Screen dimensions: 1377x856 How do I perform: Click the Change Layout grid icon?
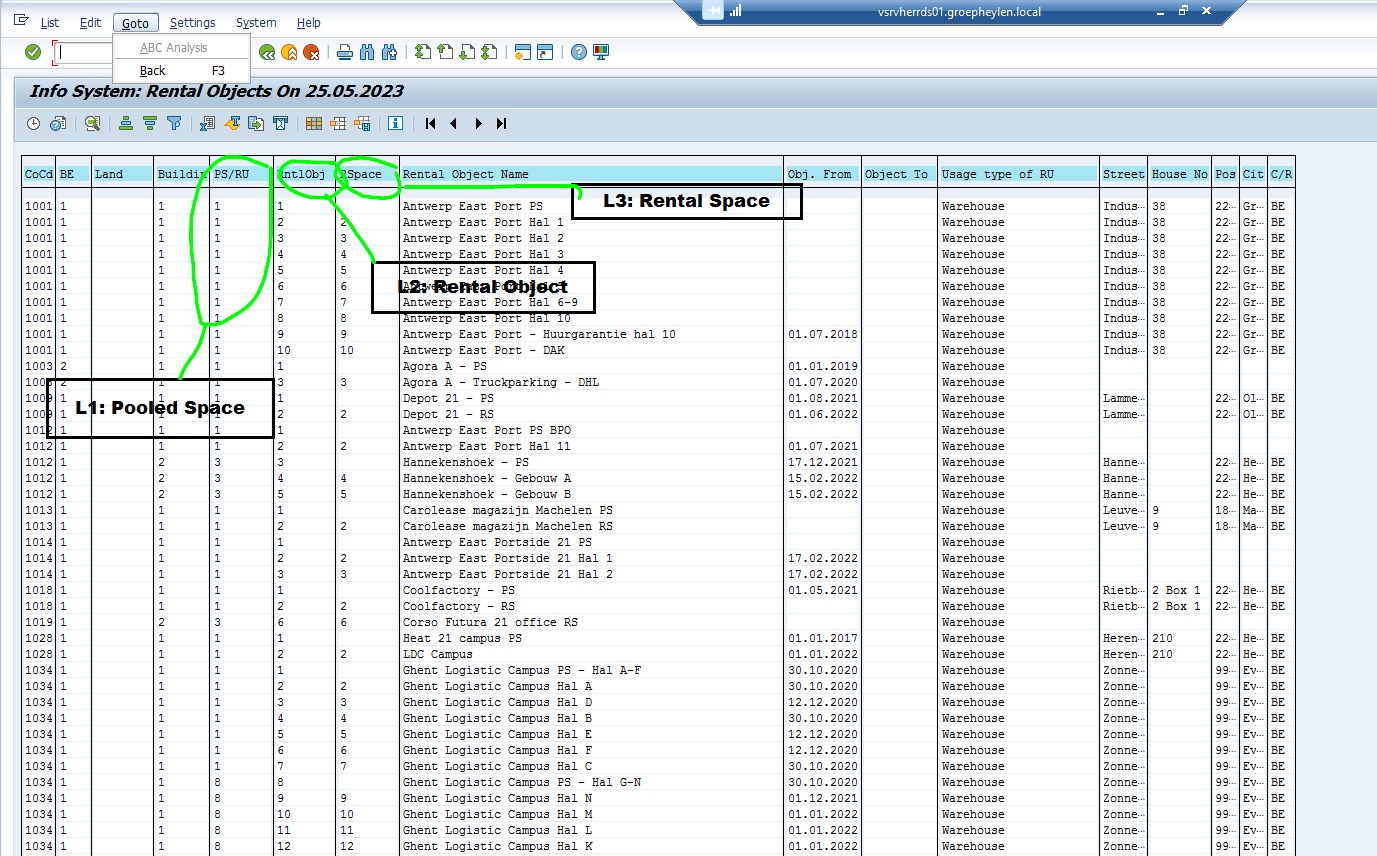point(314,123)
